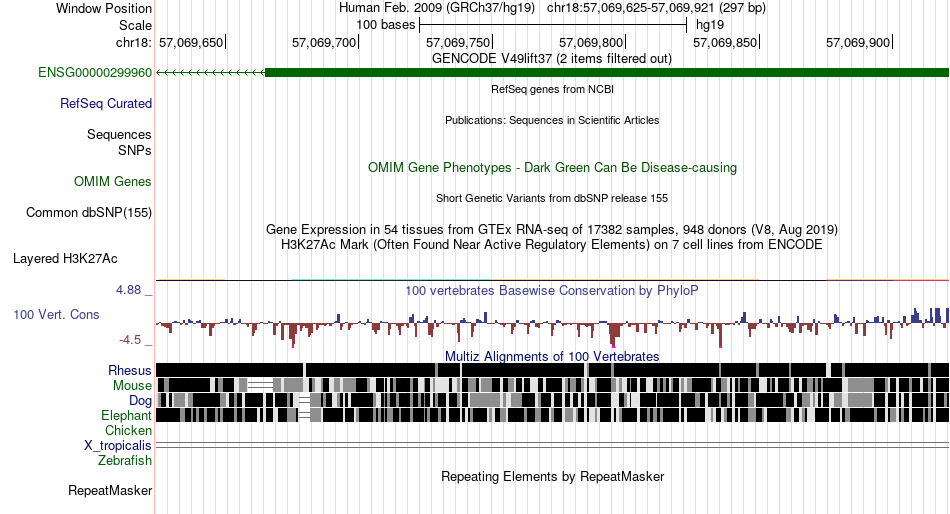Click the hg19 label beside scale bar

pos(709,25)
